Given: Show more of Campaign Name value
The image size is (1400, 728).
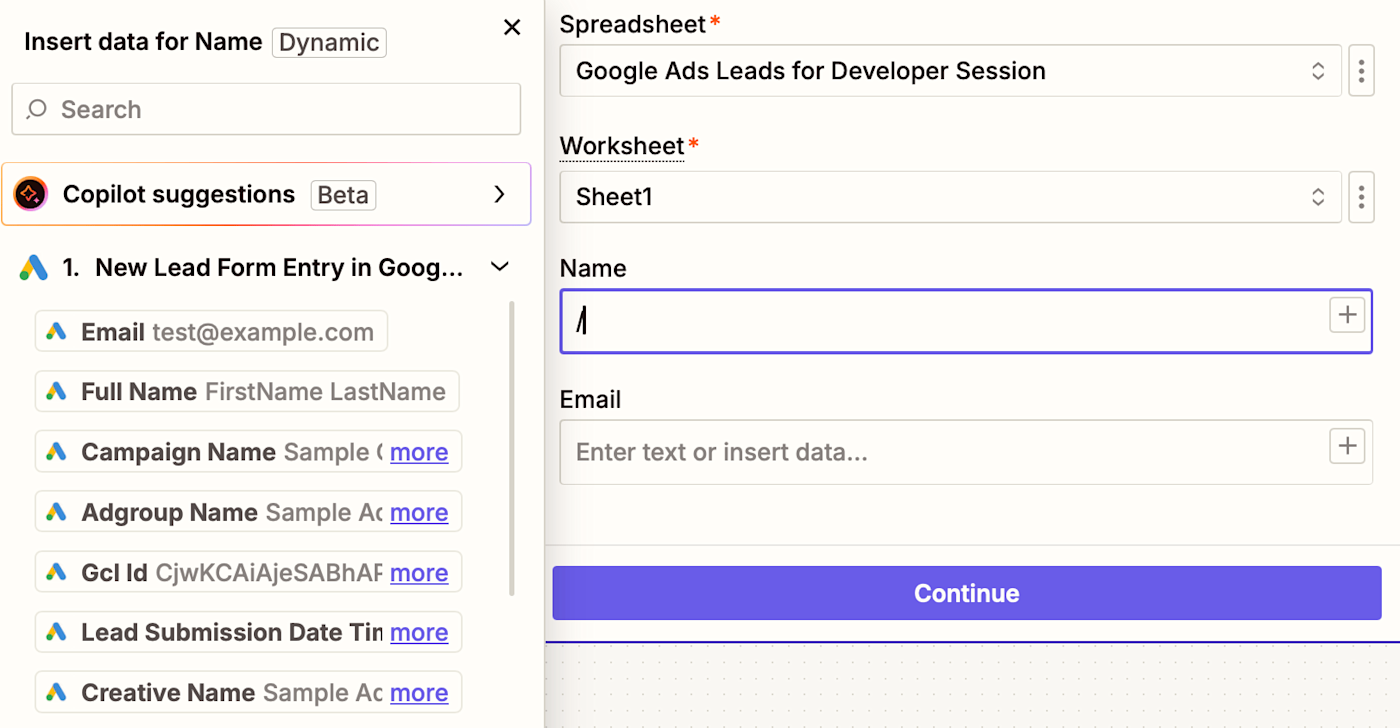Looking at the screenshot, I should 419,452.
